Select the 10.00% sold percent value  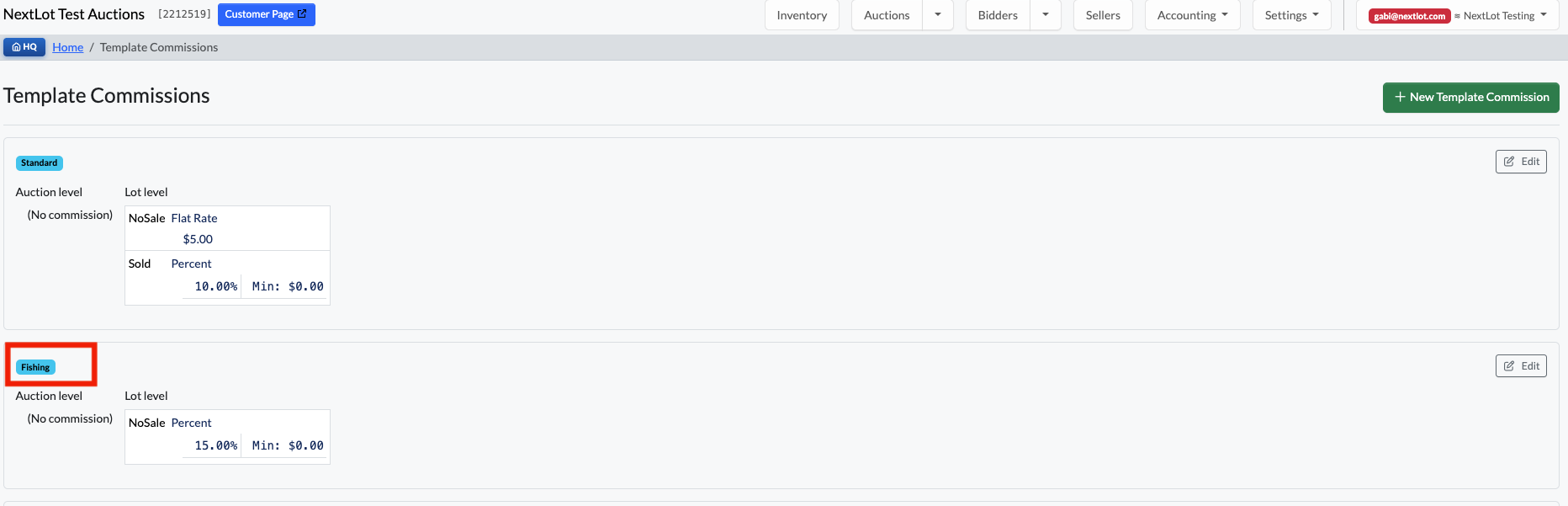(216, 286)
